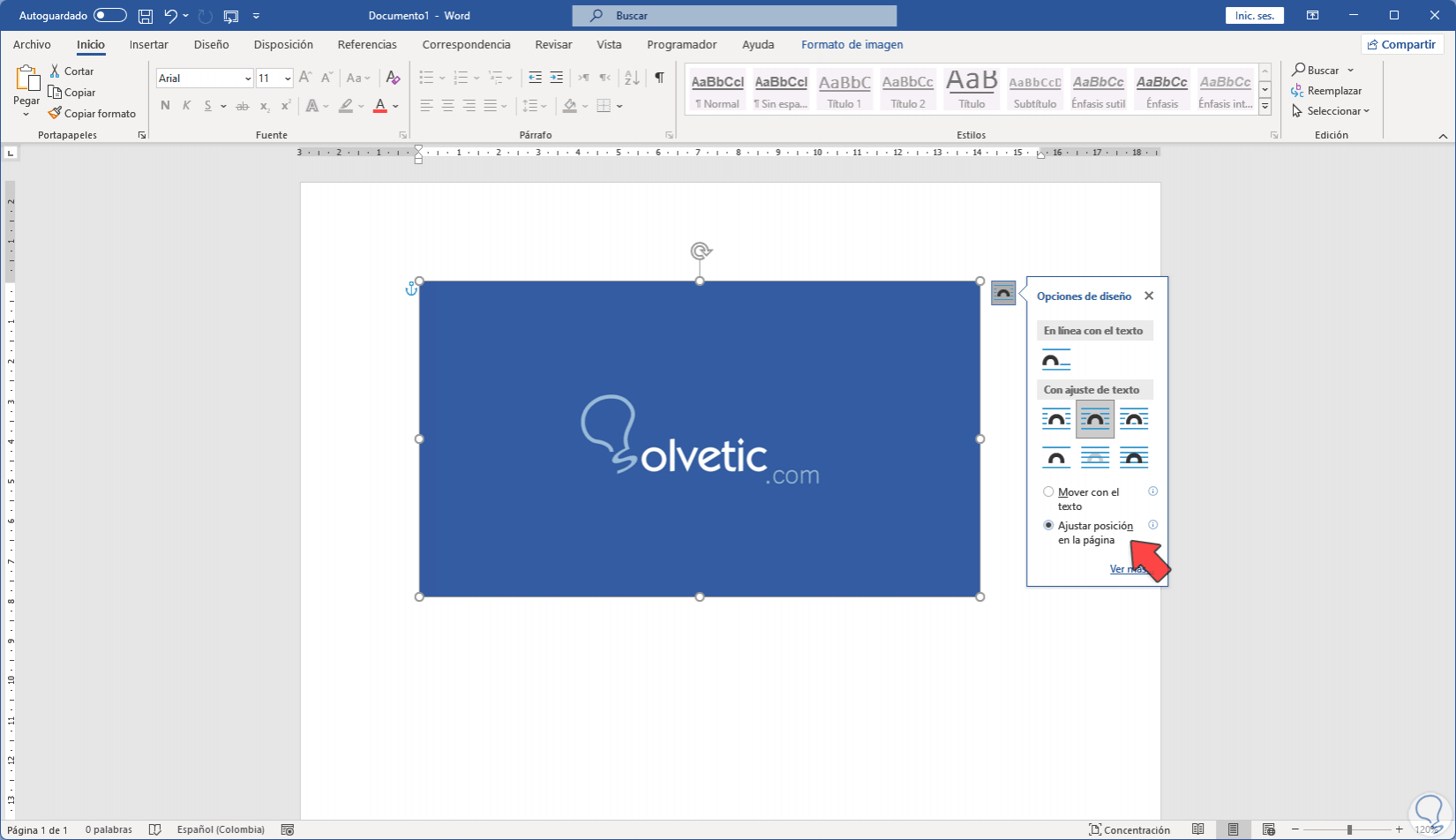Click the Copiar formato paintbrush icon
Image resolution: width=1456 pixels, height=840 pixels.
click(x=55, y=113)
